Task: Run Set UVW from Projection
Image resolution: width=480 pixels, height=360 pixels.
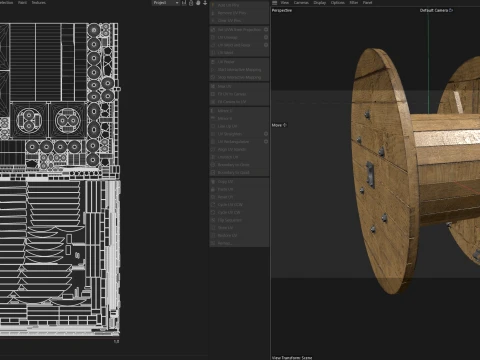Action: pos(236,29)
